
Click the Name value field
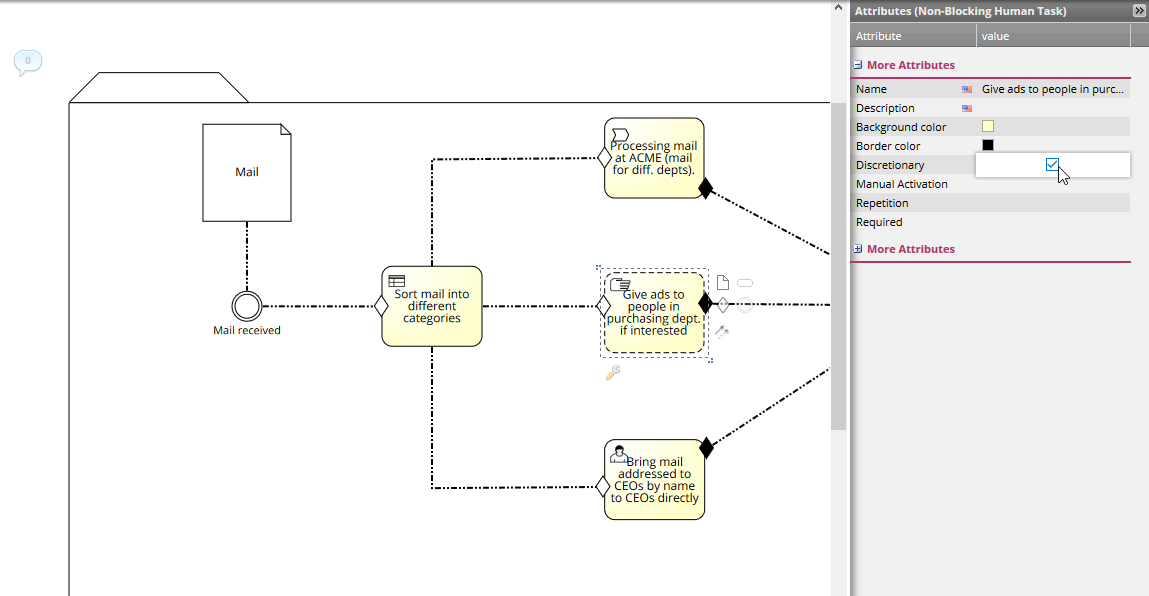coord(1053,89)
